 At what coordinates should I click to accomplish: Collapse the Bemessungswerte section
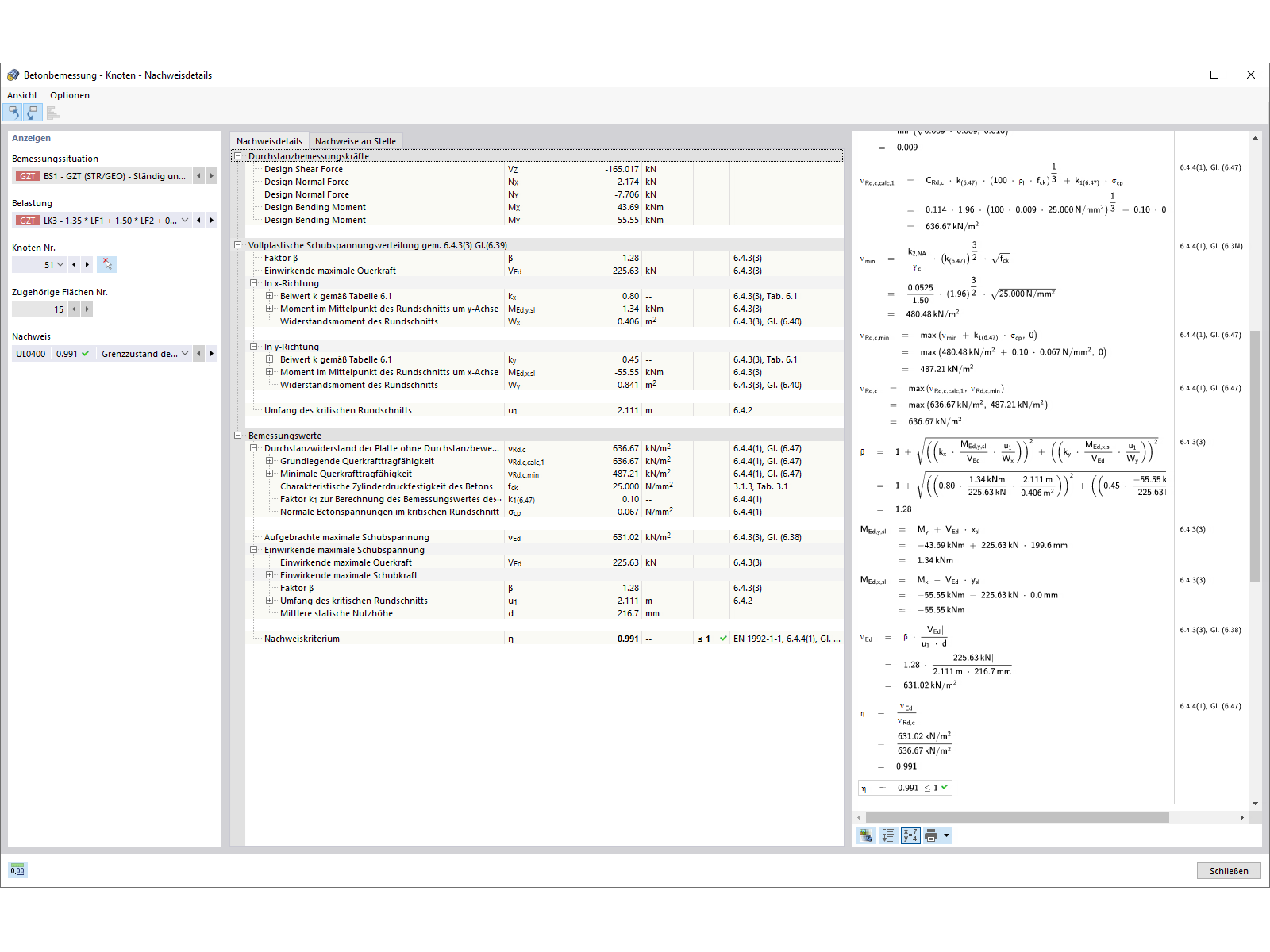tap(237, 436)
